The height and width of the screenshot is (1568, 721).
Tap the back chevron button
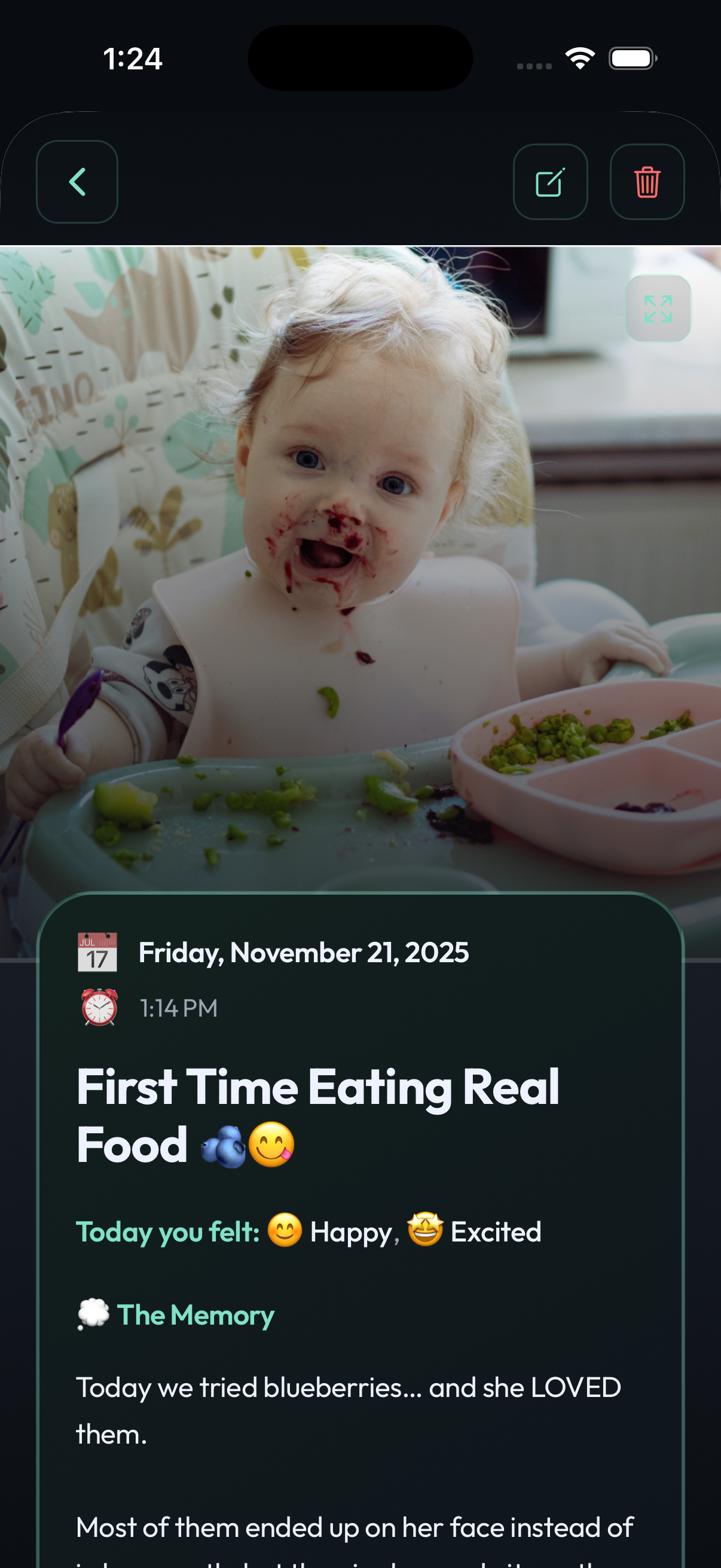(x=77, y=181)
